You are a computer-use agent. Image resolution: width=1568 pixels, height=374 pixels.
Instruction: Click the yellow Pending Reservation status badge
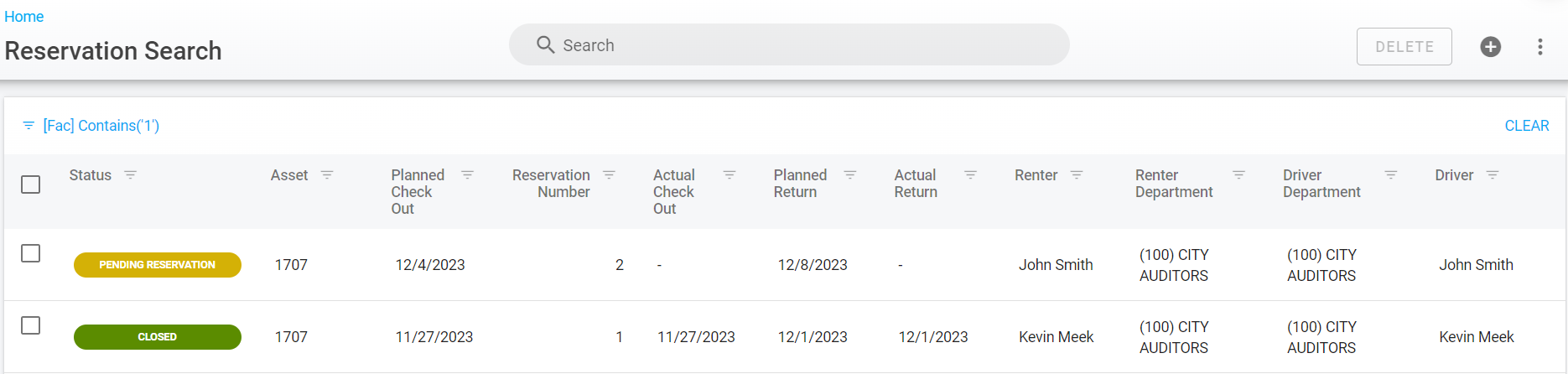pos(158,265)
